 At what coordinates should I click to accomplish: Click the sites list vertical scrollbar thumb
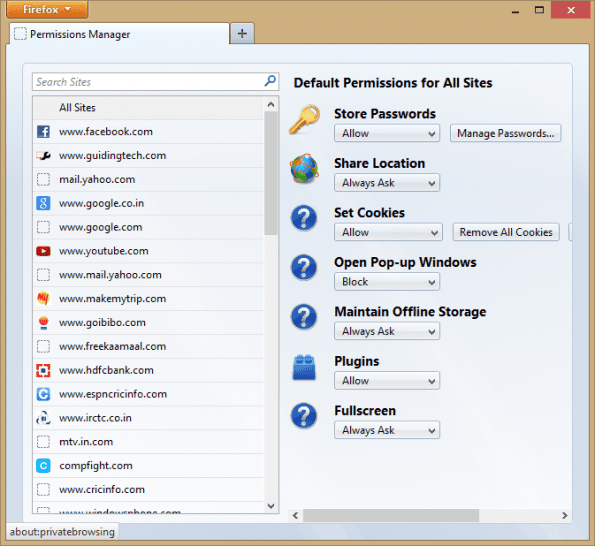pos(271,173)
